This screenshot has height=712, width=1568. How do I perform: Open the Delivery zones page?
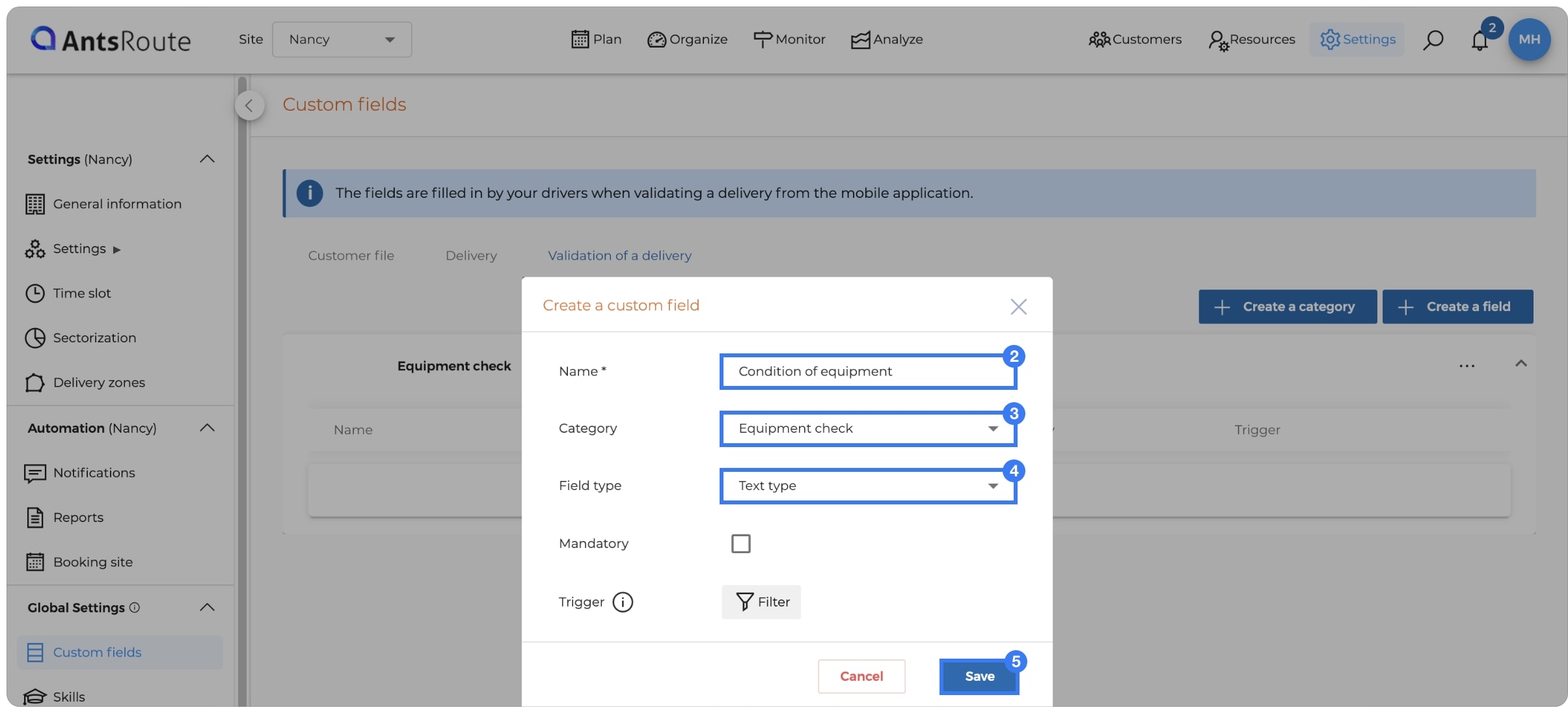(85, 383)
